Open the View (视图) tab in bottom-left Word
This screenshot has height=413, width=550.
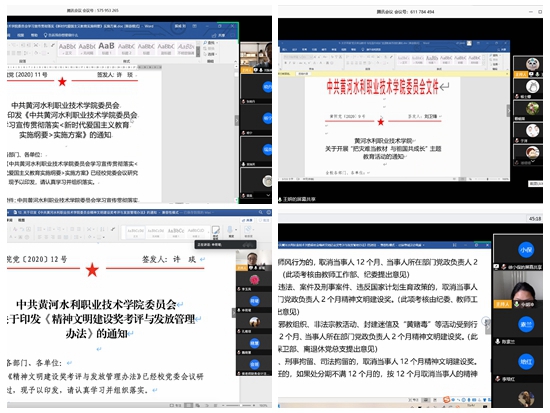21,220
